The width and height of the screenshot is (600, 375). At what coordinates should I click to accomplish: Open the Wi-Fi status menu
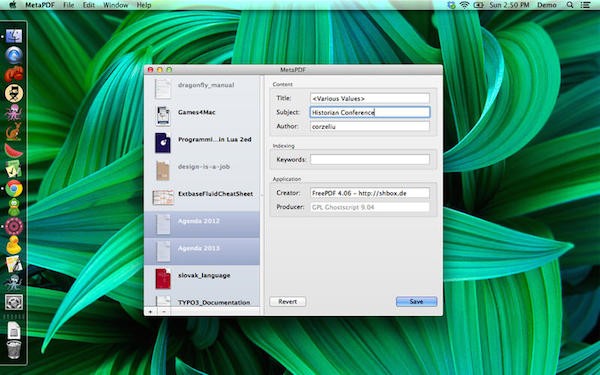[465, 5]
